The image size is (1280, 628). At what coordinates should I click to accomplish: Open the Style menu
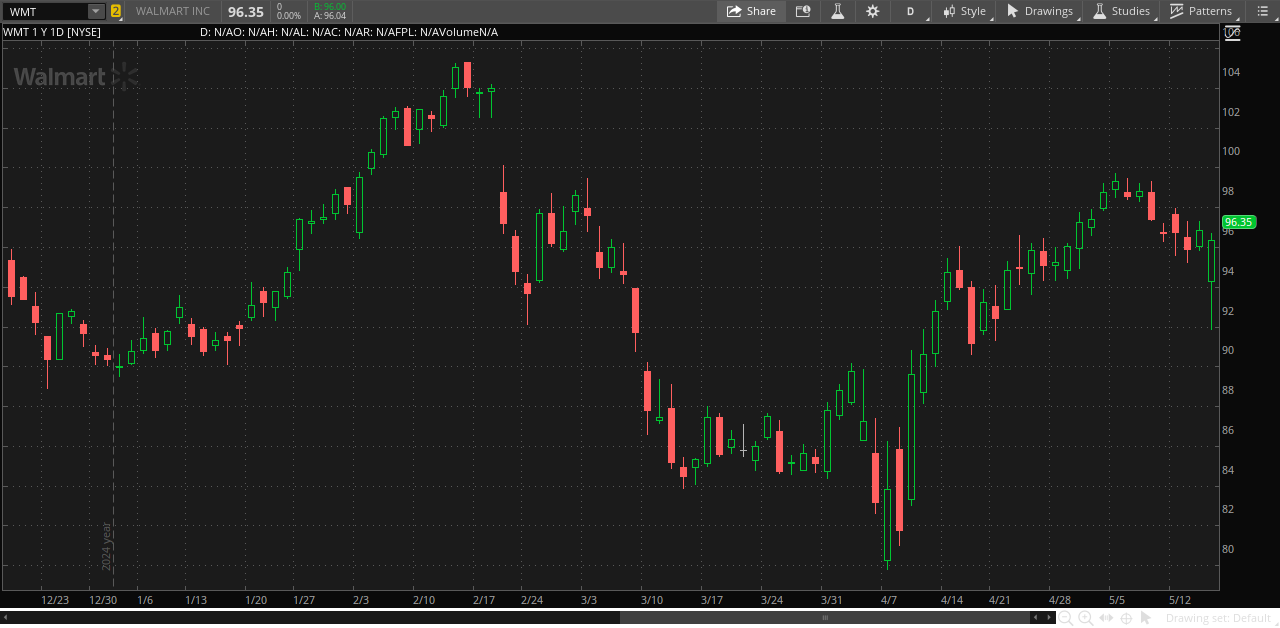coord(964,11)
